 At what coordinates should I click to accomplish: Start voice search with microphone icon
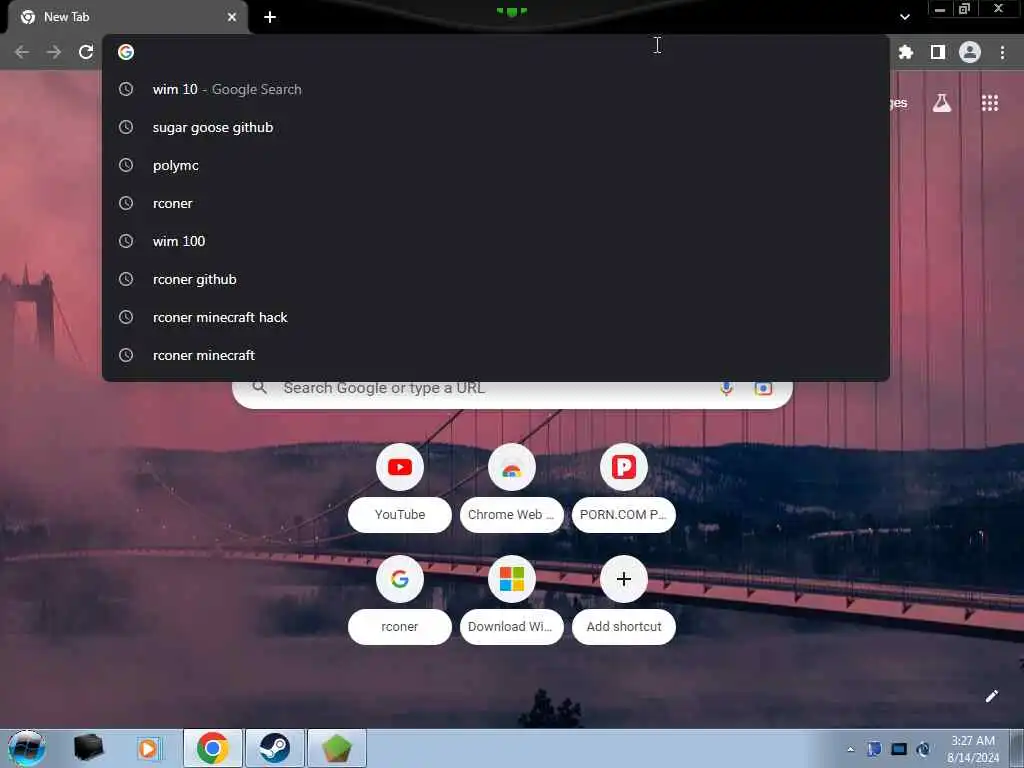coord(726,389)
